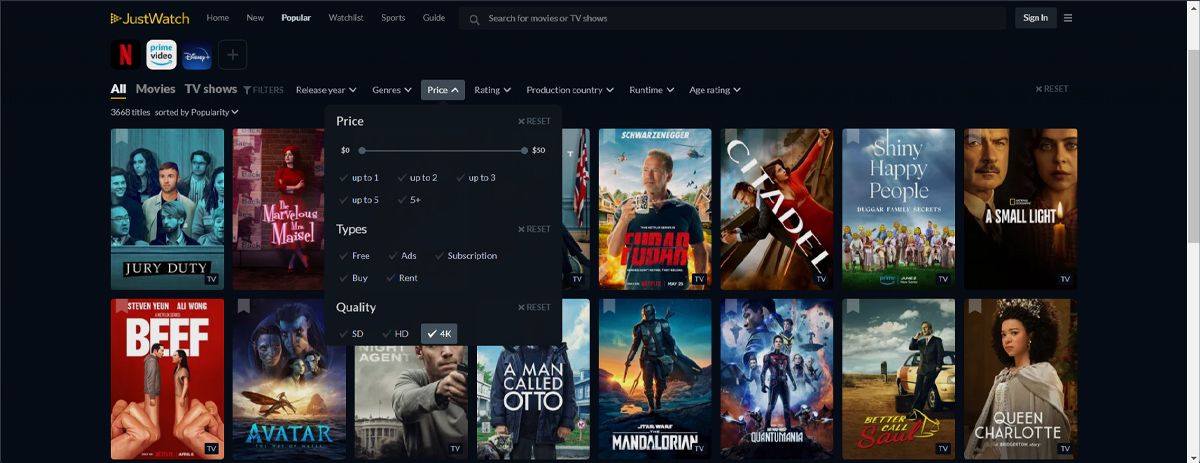Expand the Production country filter
The image size is (1200, 463).
coord(570,90)
